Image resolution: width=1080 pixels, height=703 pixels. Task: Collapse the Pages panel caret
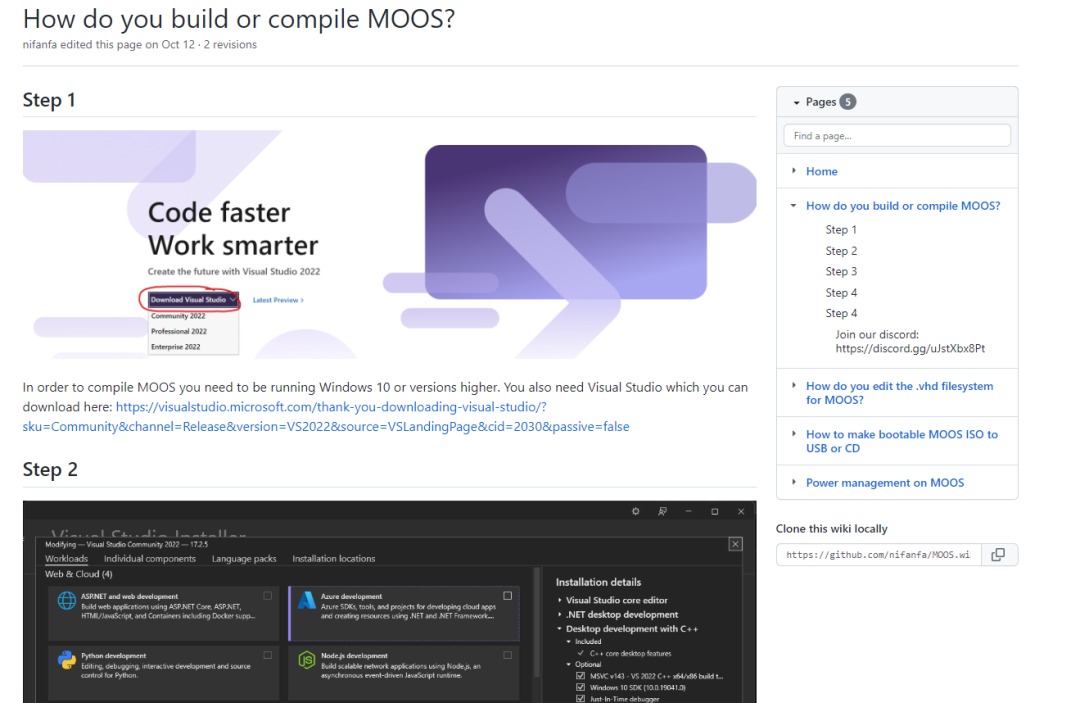point(796,103)
